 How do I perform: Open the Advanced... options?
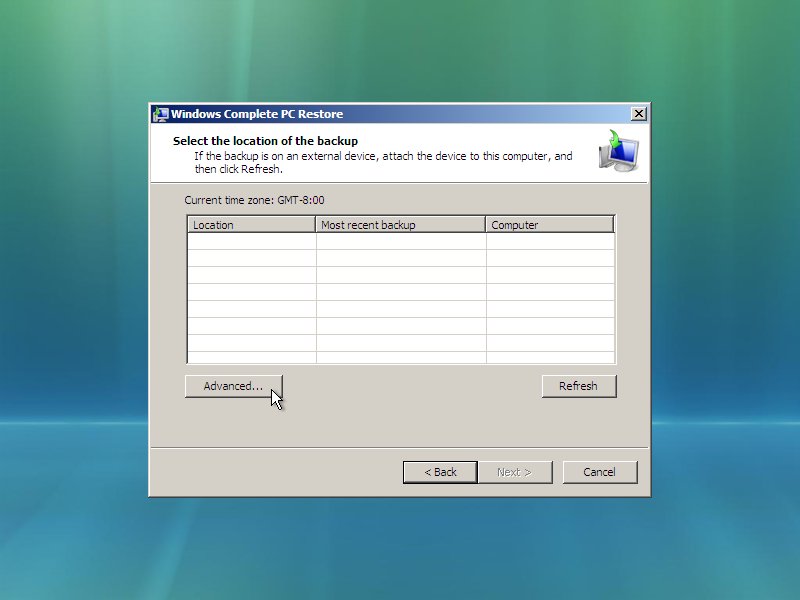pos(233,386)
